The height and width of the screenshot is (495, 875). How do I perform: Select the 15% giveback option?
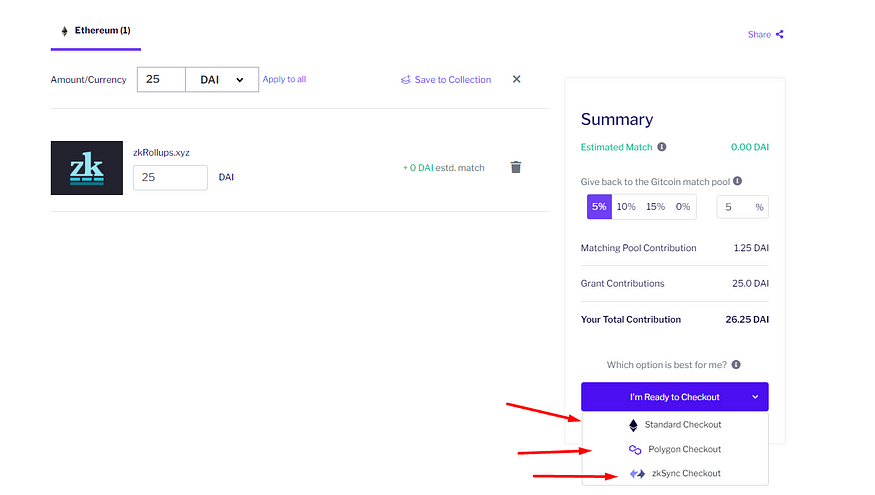tap(655, 206)
